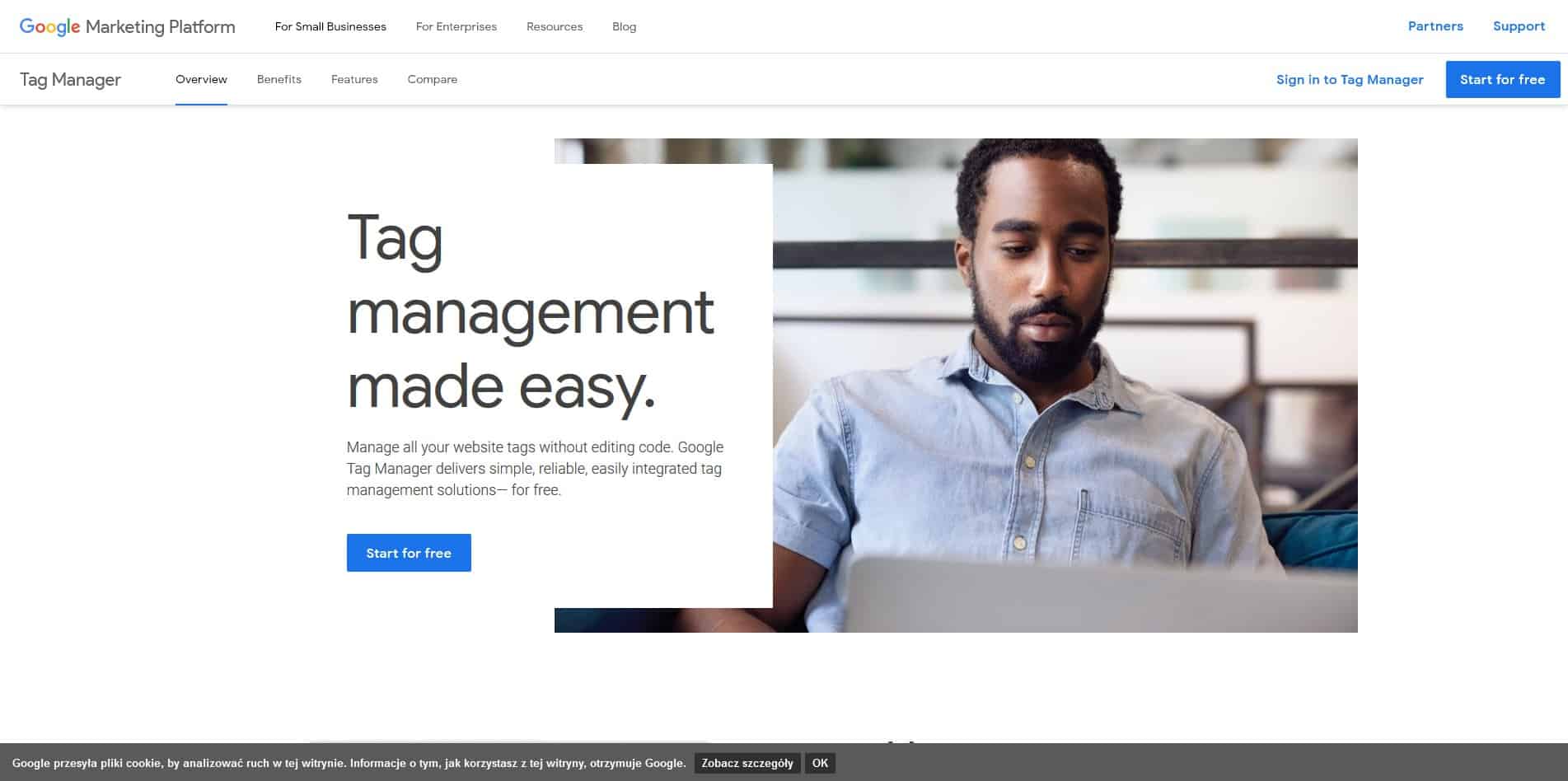Click Sign in to Tag Manager
Image resolution: width=1568 pixels, height=781 pixels.
tap(1349, 79)
